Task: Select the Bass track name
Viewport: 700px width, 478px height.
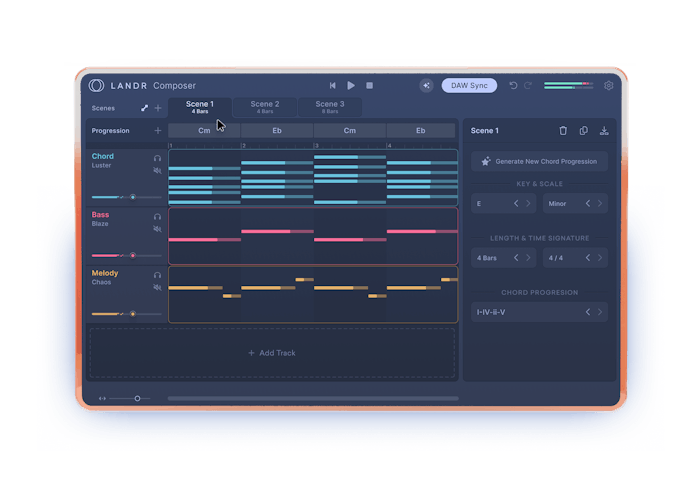Action: pos(100,215)
